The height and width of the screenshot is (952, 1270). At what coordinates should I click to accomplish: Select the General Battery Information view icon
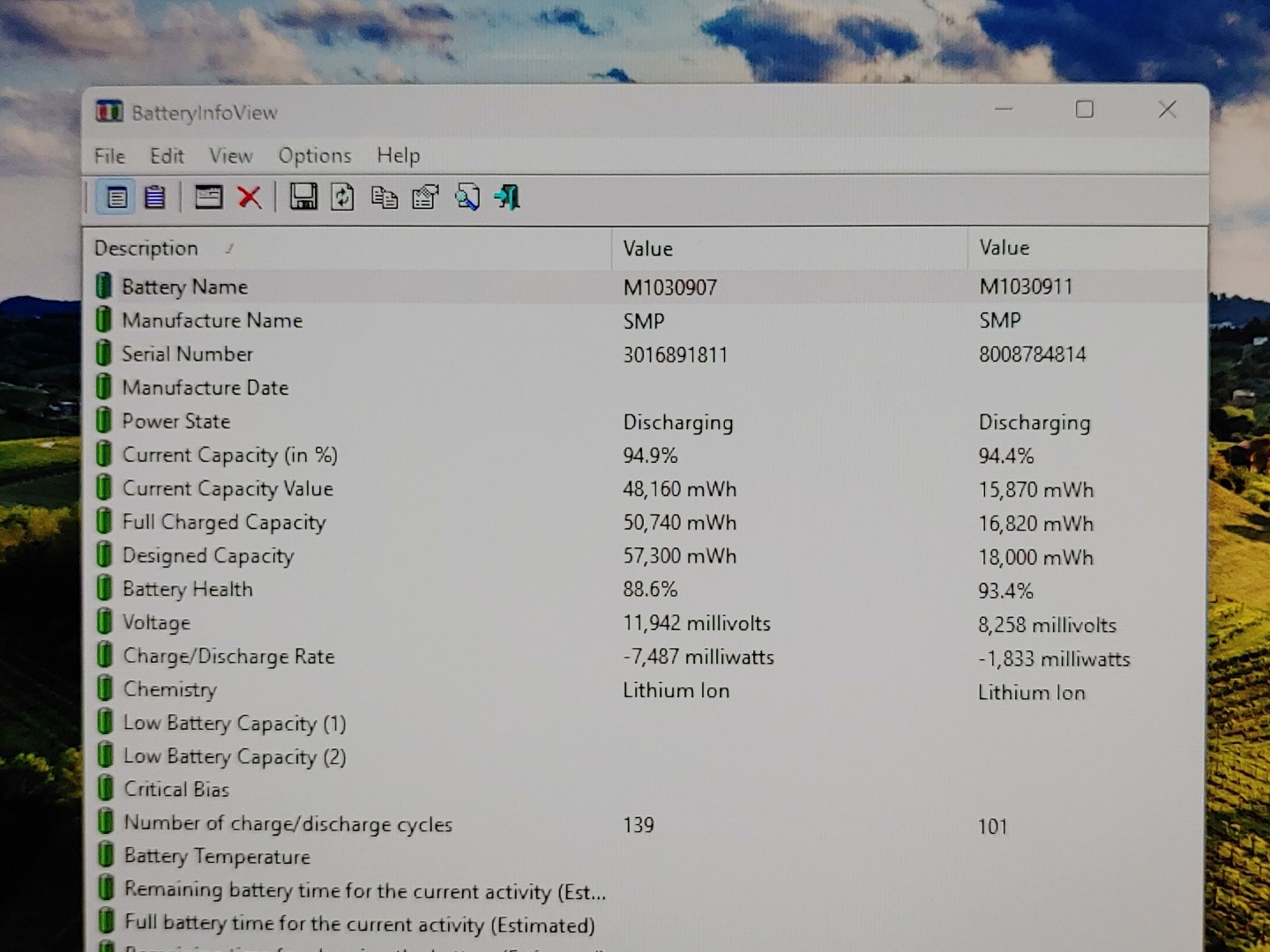(116, 197)
